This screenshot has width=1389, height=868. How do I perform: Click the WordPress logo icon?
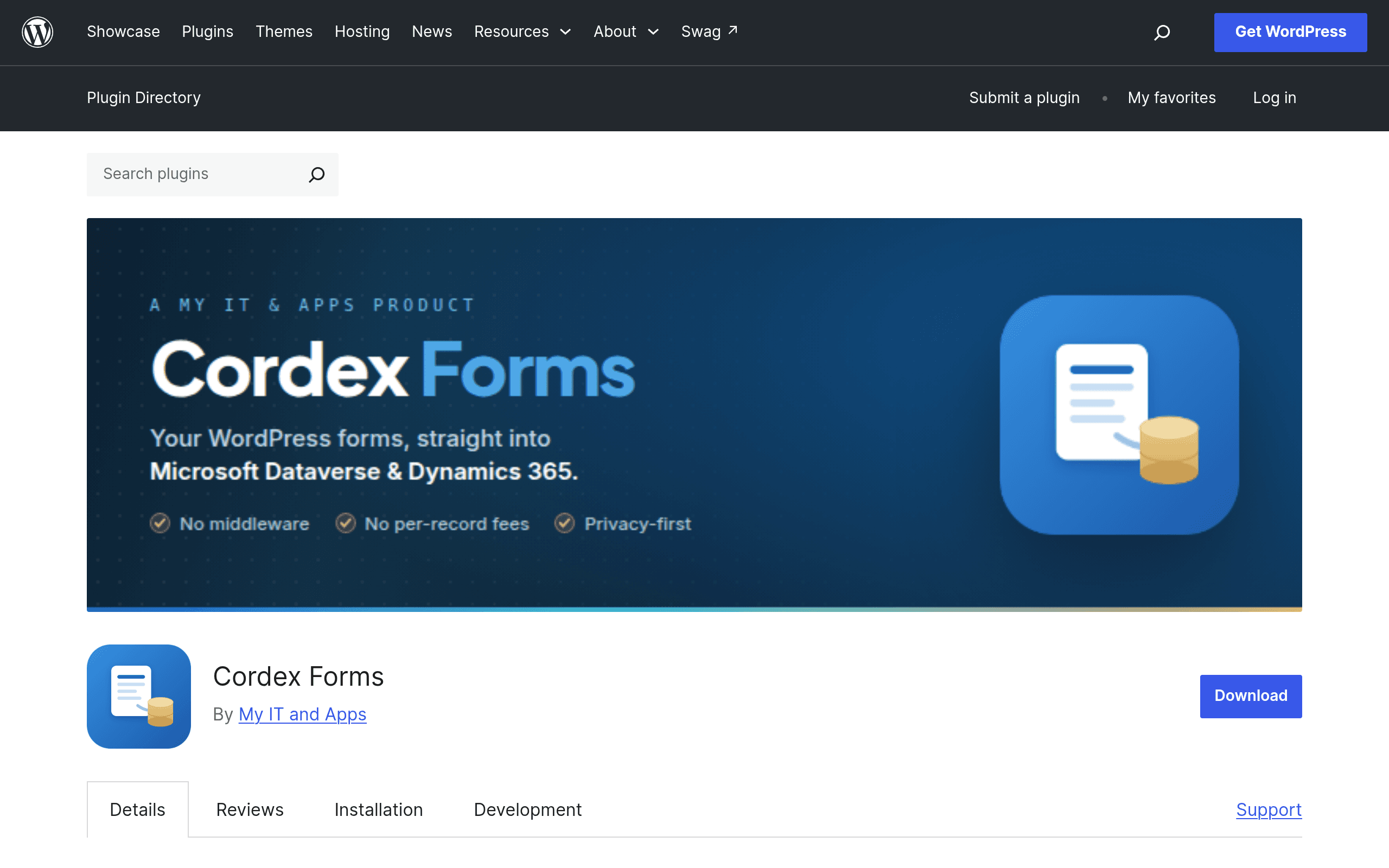tap(37, 32)
